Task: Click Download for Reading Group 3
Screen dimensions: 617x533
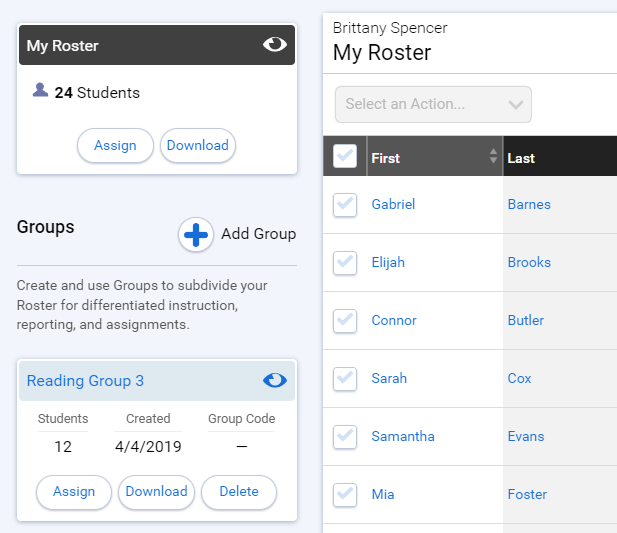Action: tap(156, 492)
